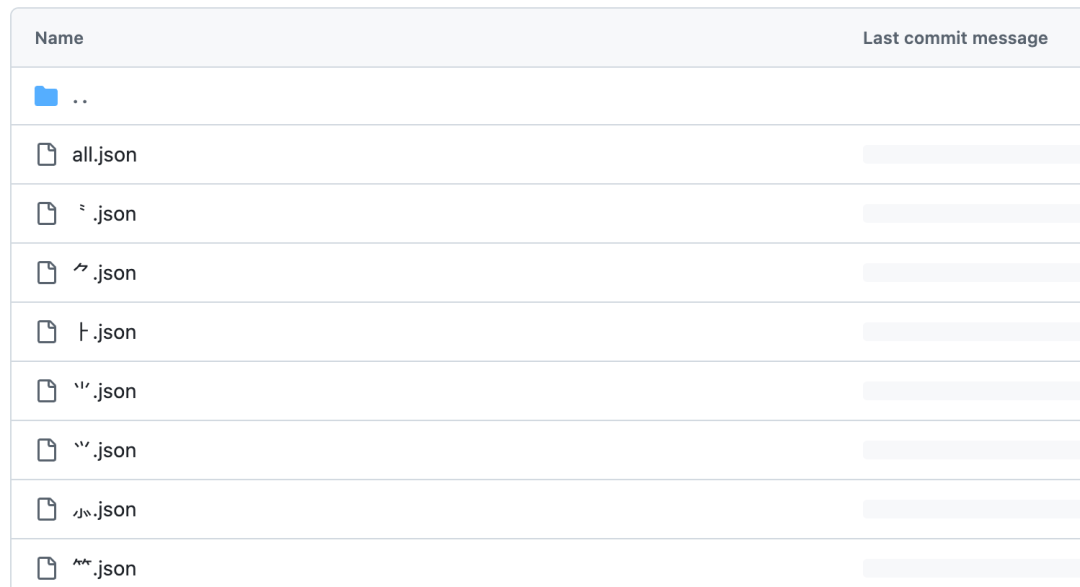The width and height of the screenshot is (1080, 587).
Task: Open the ⺈.json file link
Action: (104, 273)
